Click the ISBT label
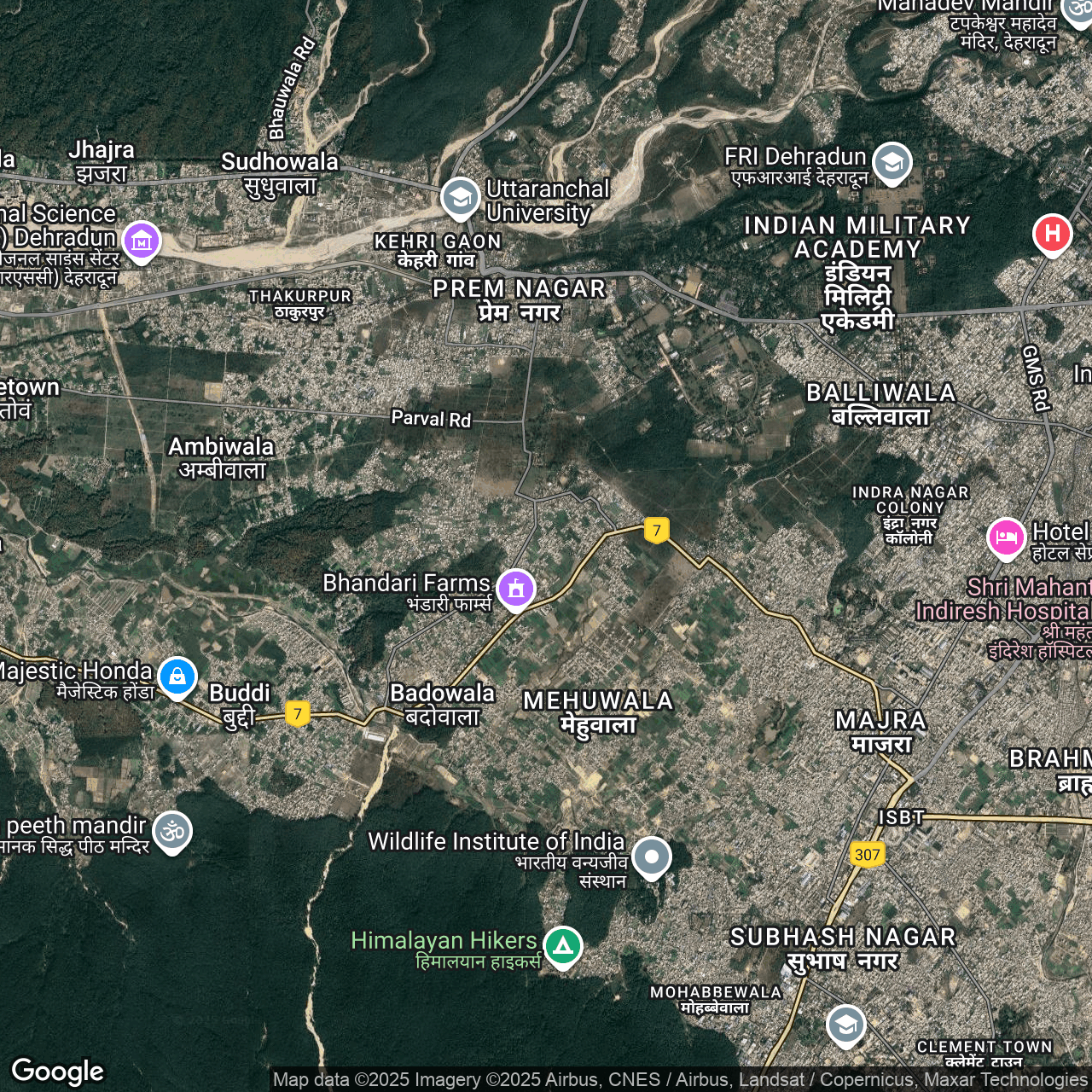Viewport: 1092px width, 1092px height. click(901, 818)
